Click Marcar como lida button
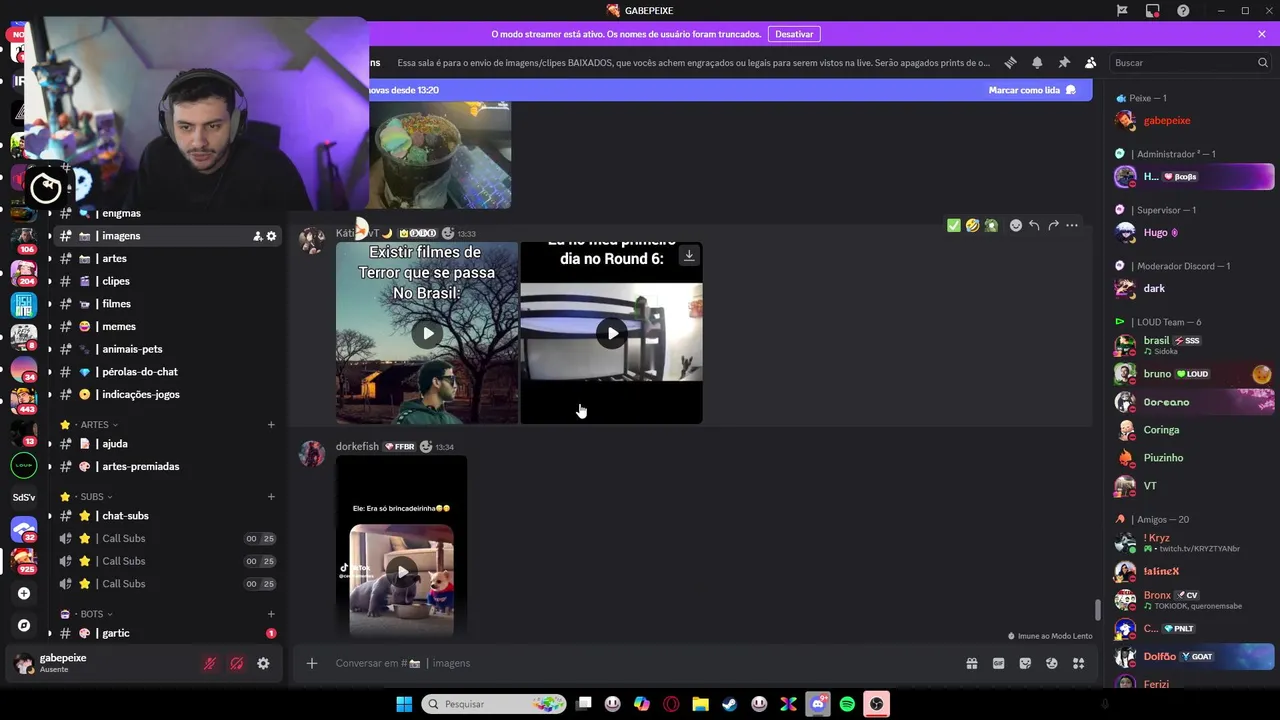Screen dimensions: 1280x720 [x=1032, y=90]
